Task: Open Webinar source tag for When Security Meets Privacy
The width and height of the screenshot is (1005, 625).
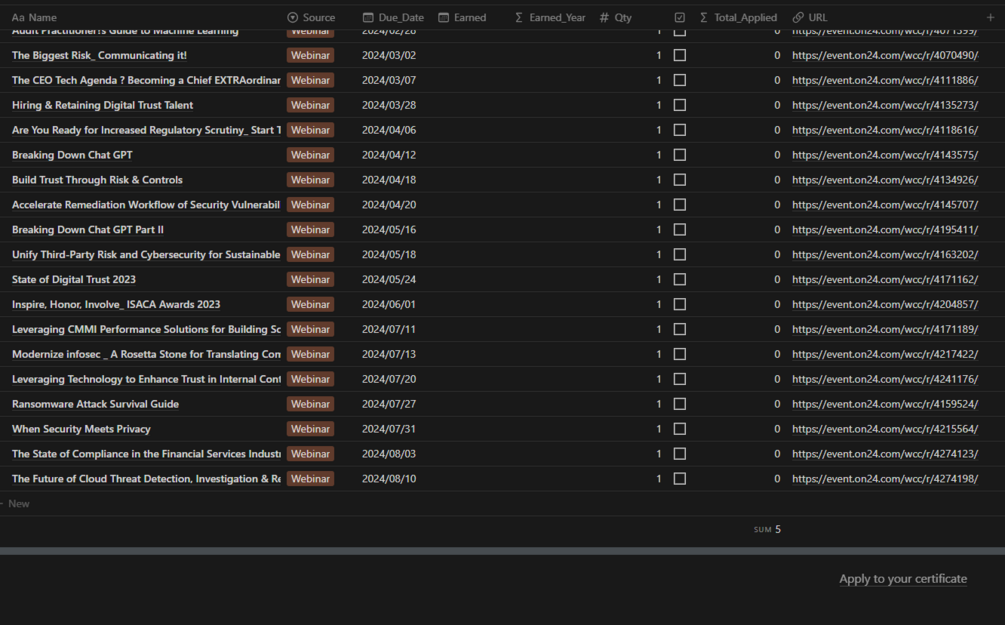Action: click(310, 429)
